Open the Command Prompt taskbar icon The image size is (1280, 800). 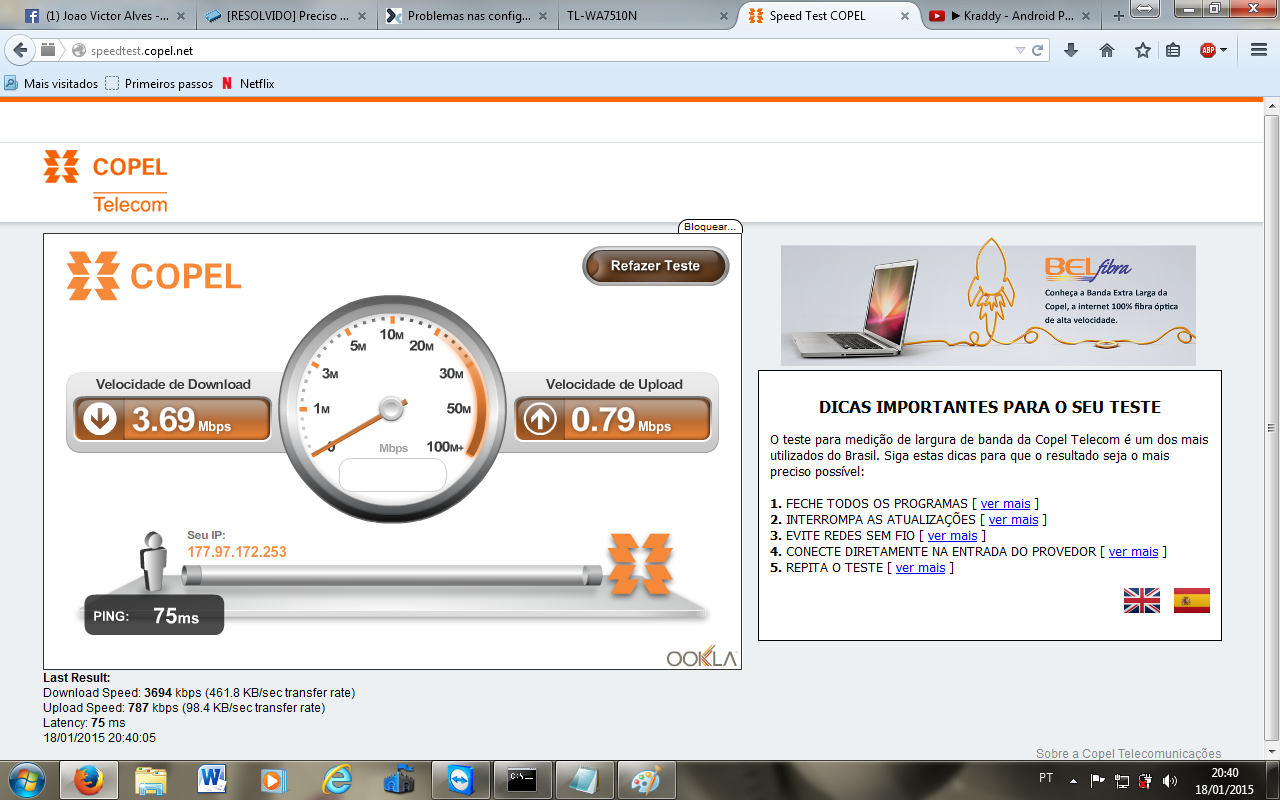pyautogui.click(x=523, y=780)
